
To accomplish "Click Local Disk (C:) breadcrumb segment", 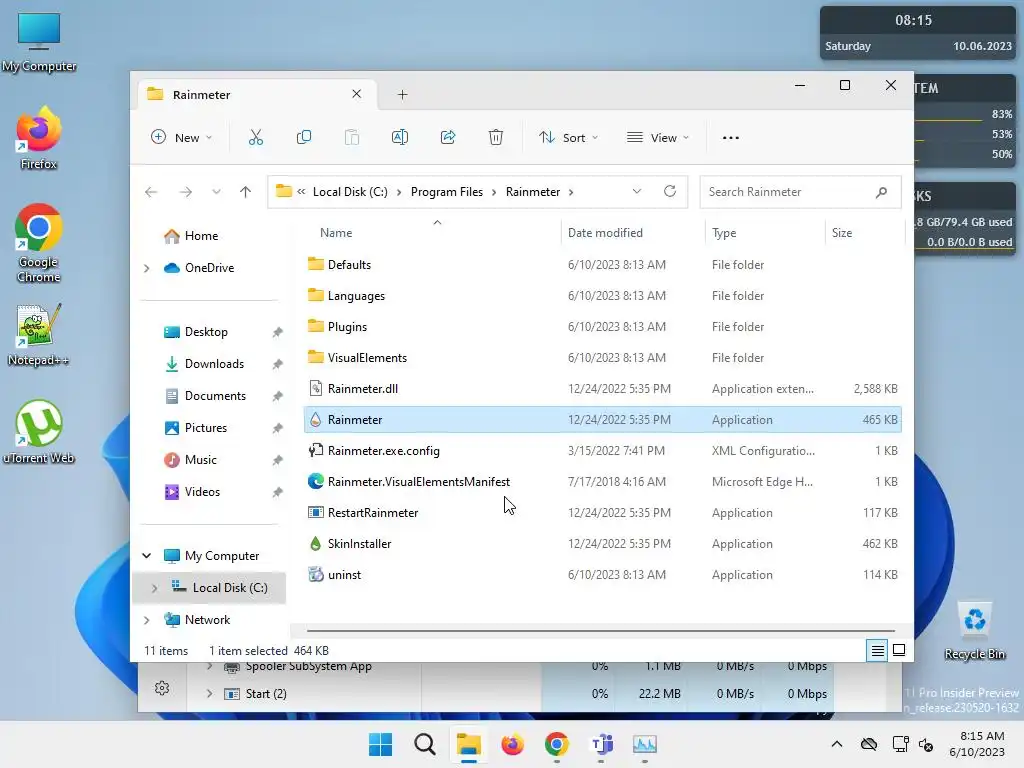I will [350, 192].
